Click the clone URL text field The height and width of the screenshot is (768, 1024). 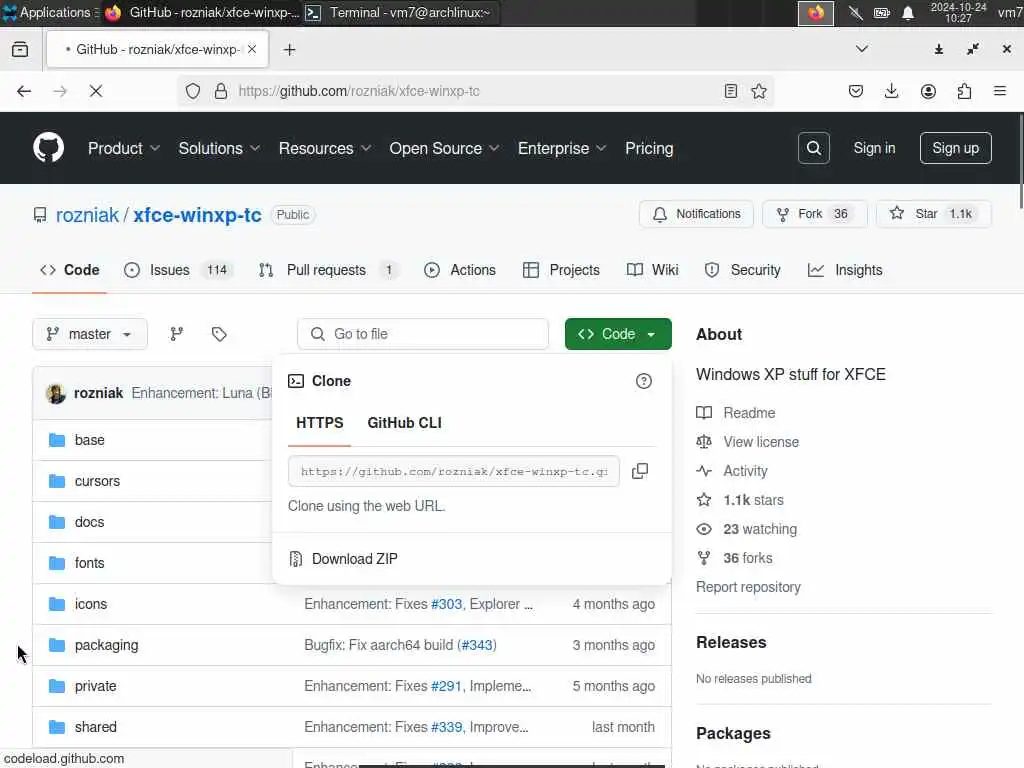(454, 471)
